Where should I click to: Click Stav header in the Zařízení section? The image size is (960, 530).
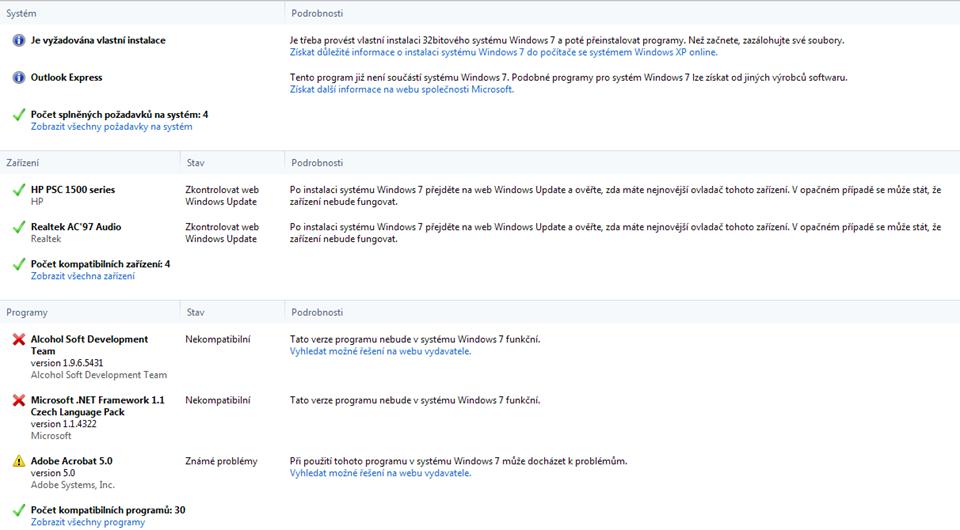[x=195, y=163]
